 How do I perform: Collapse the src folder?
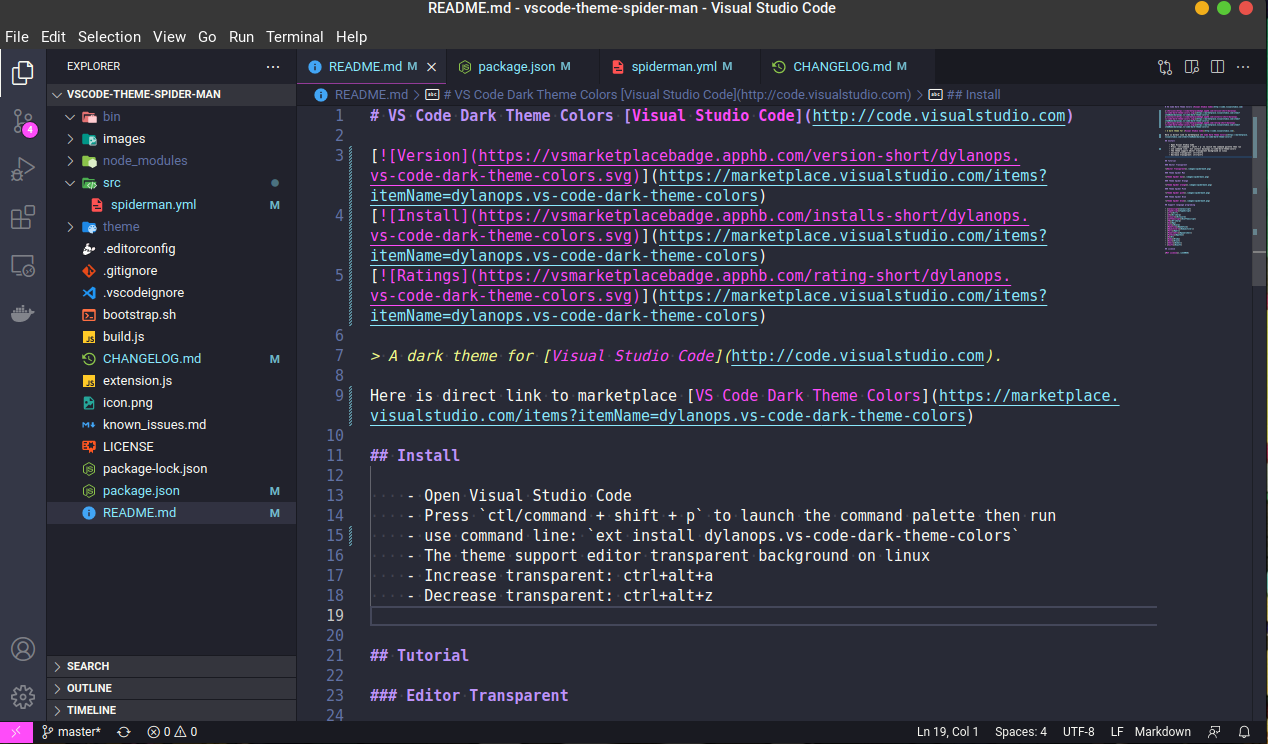(x=171, y=182)
